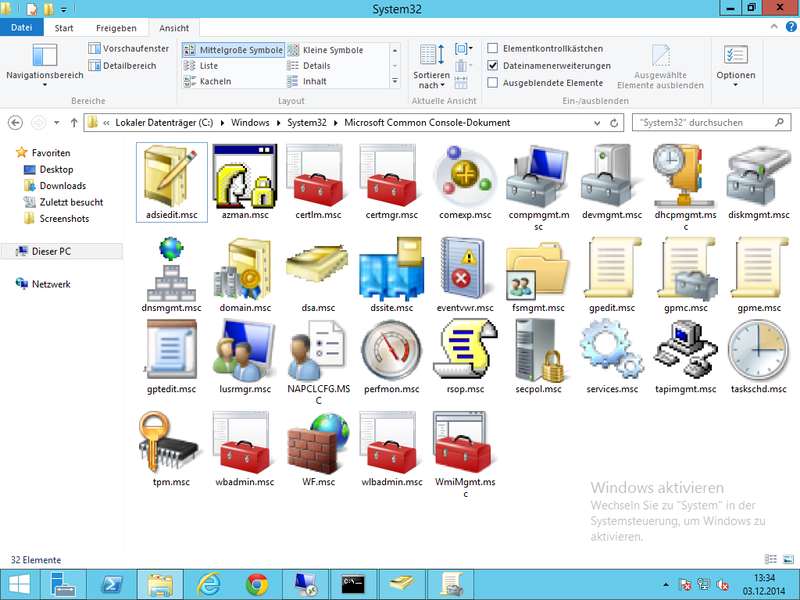Open address bar history dropdown
The height and width of the screenshot is (600, 800).
(x=597, y=123)
